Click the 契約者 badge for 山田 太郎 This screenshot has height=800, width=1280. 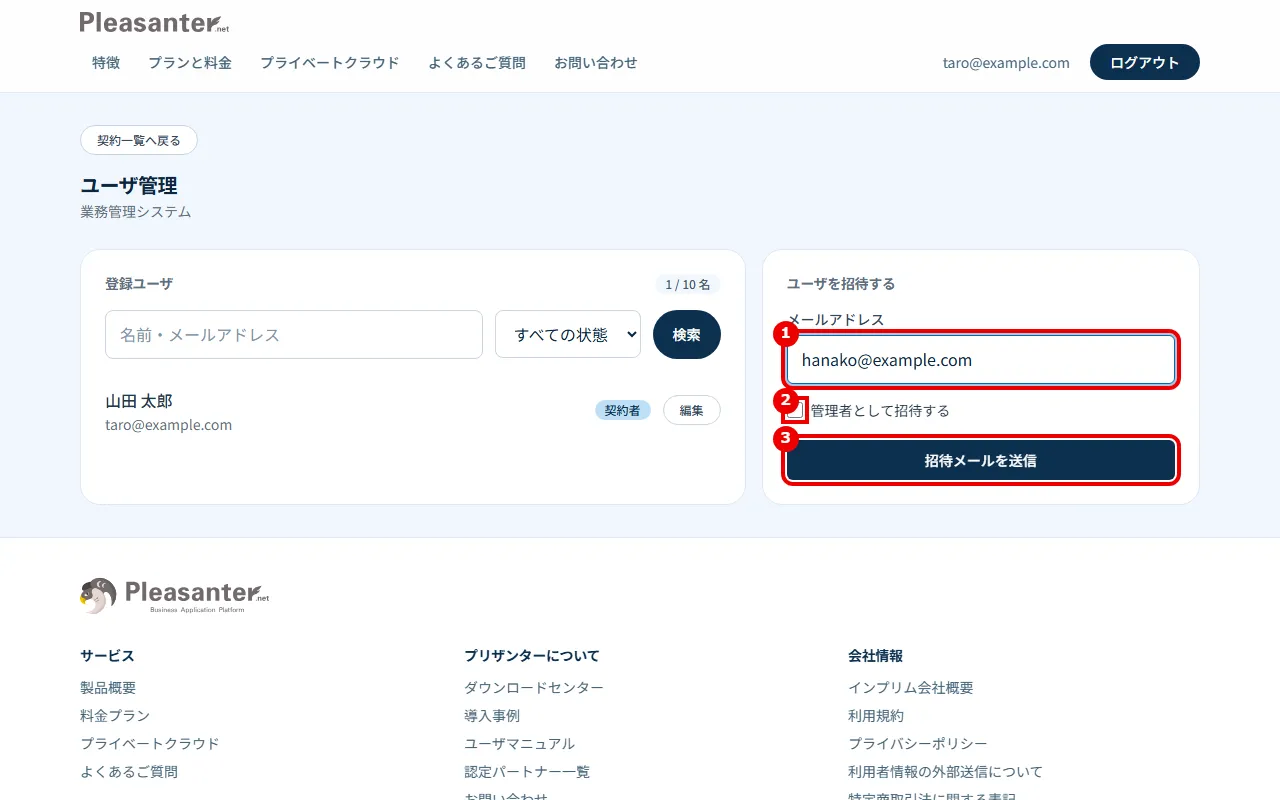623,410
